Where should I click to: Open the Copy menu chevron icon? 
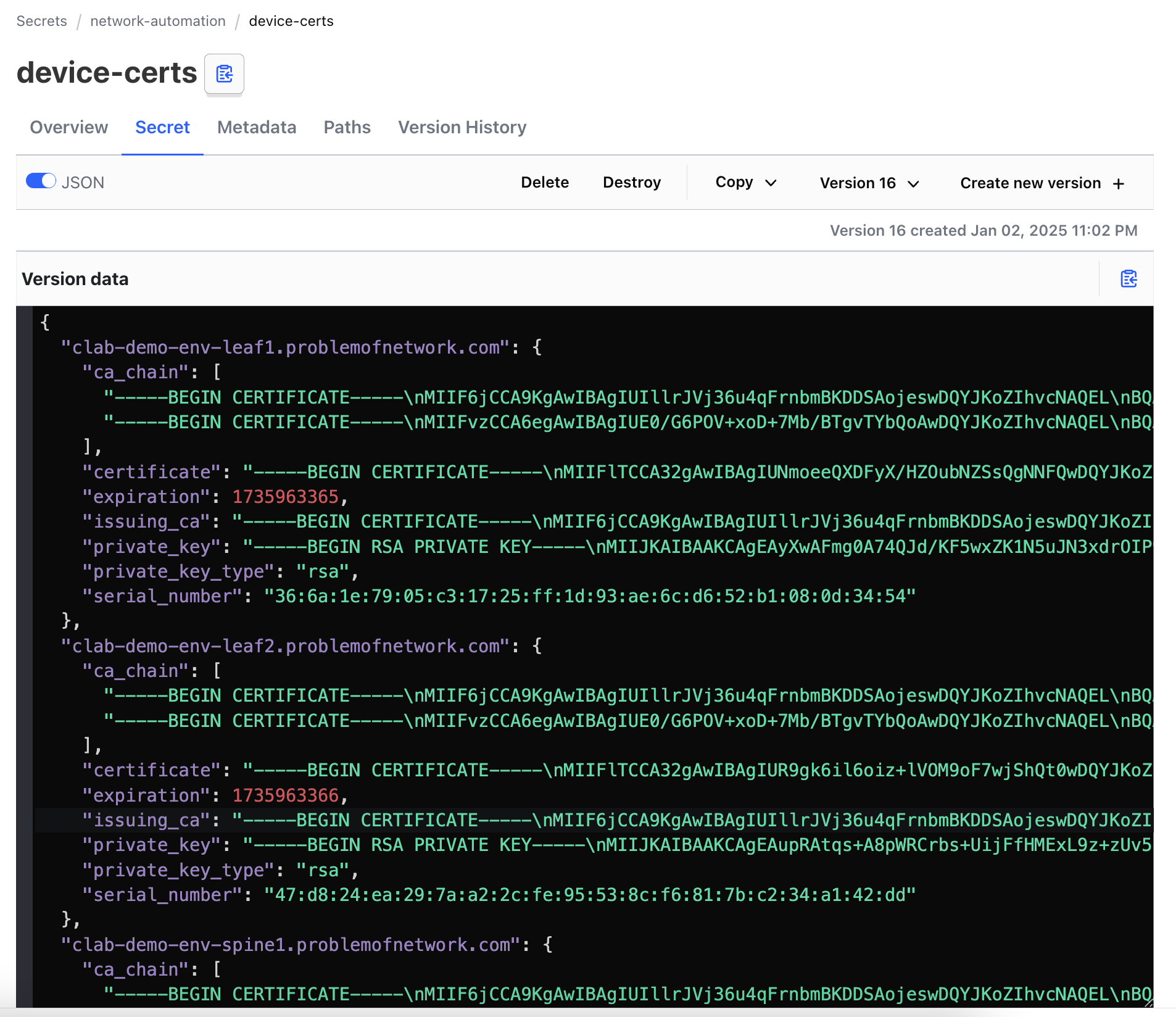[771, 183]
